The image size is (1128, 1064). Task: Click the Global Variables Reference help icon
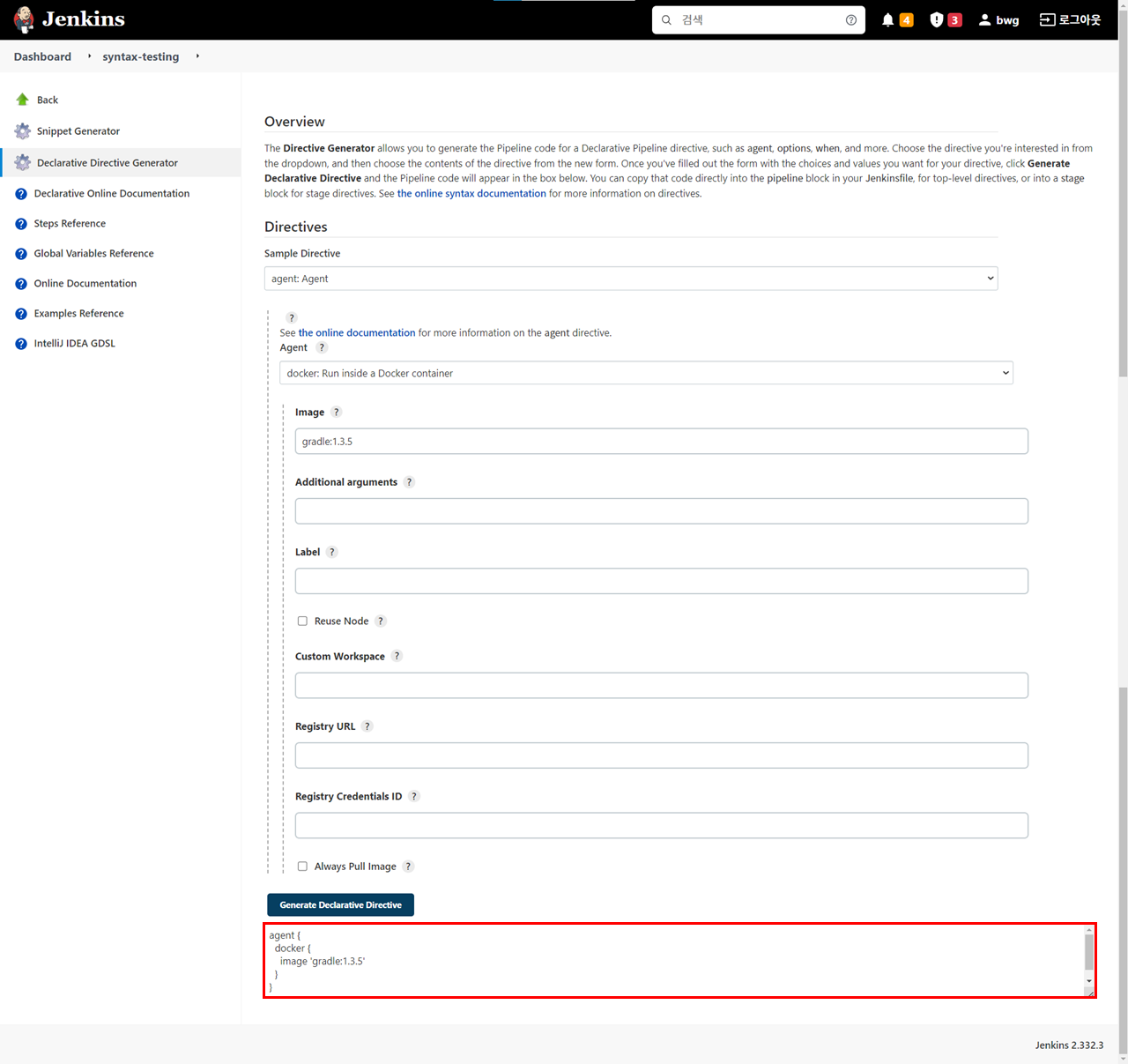[x=21, y=254]
